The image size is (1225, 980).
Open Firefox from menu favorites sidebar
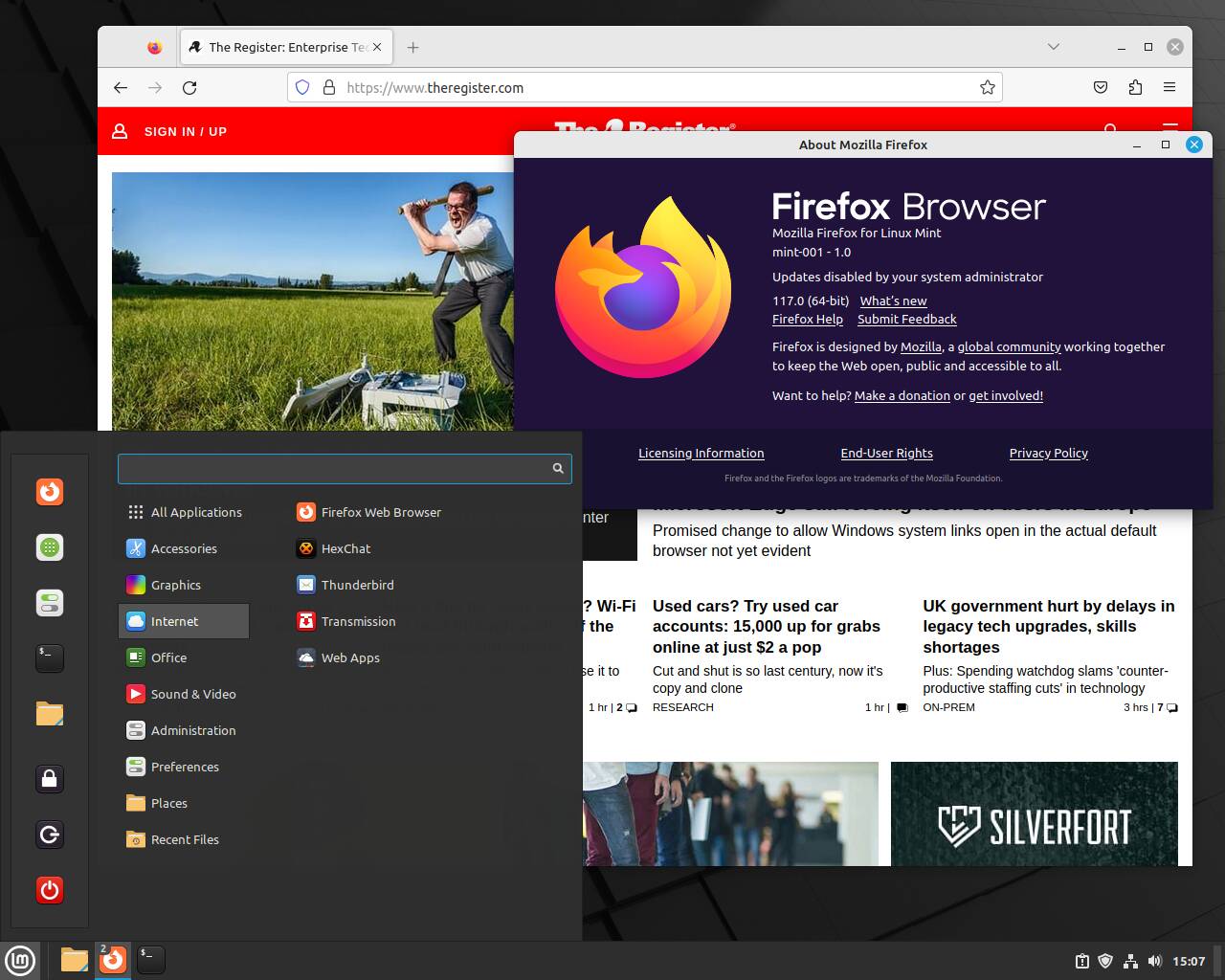50,492
